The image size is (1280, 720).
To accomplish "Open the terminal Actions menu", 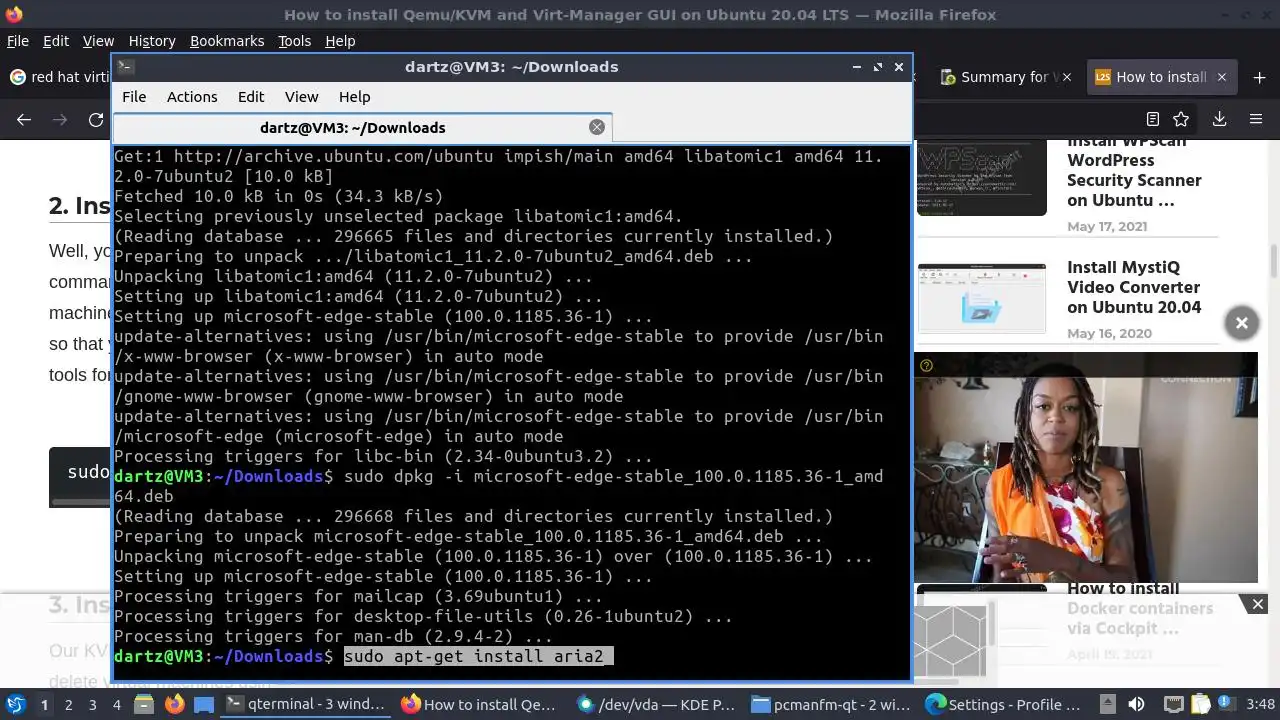I will (x=192, y=97).
